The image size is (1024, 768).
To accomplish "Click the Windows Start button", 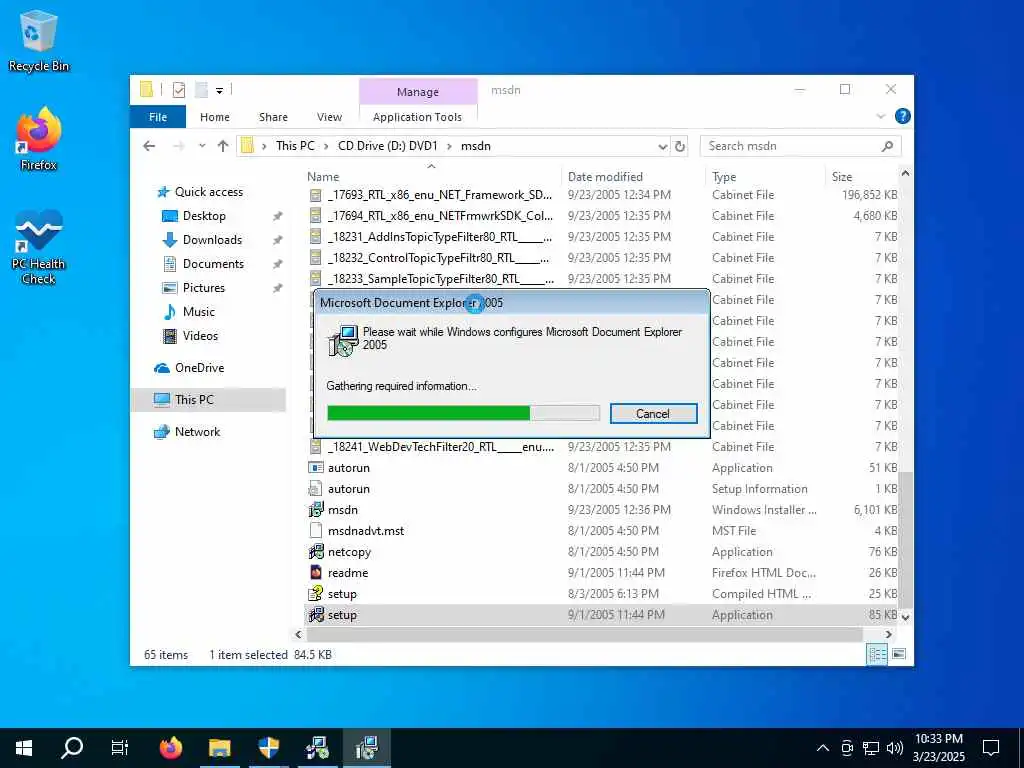I will pyautogui.click(x=24, y=748).
